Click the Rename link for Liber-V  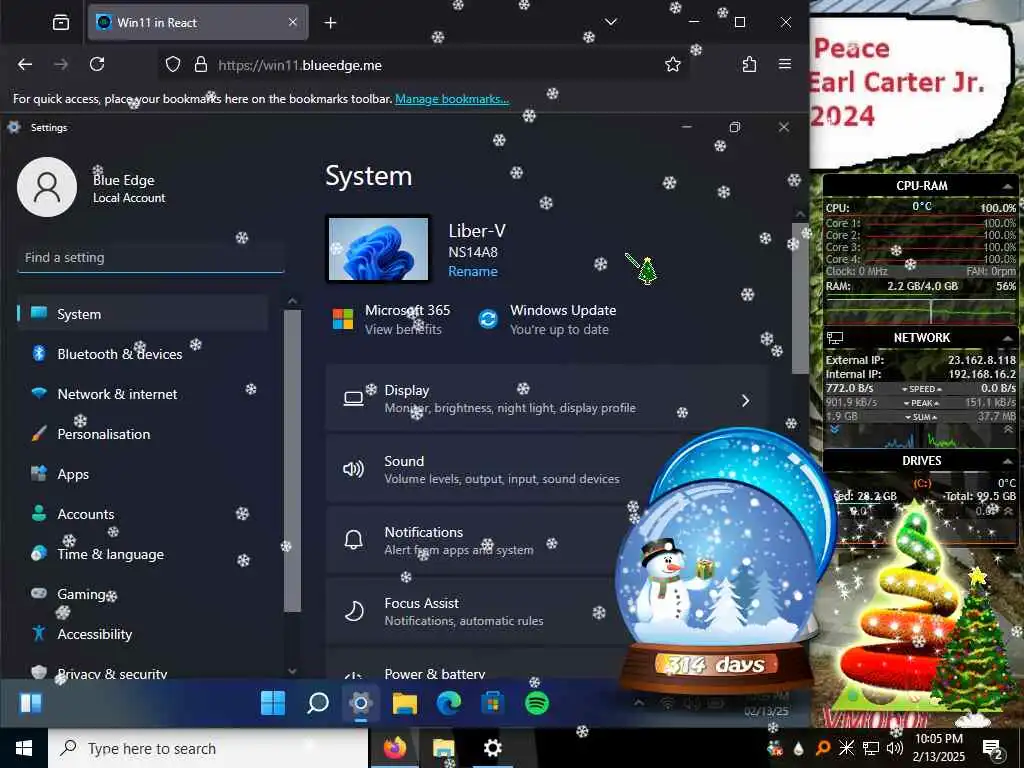[473, 271]
